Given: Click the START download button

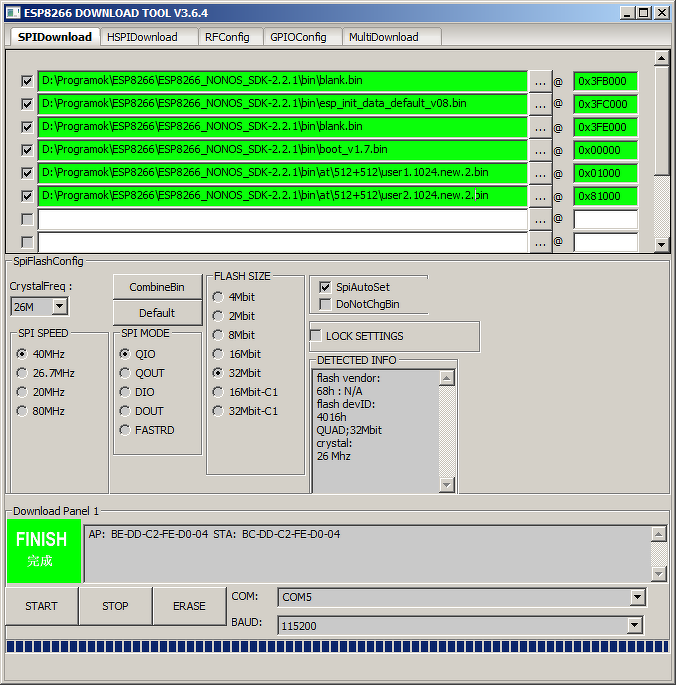Looking at the screenshot, I should coord(42,606).
